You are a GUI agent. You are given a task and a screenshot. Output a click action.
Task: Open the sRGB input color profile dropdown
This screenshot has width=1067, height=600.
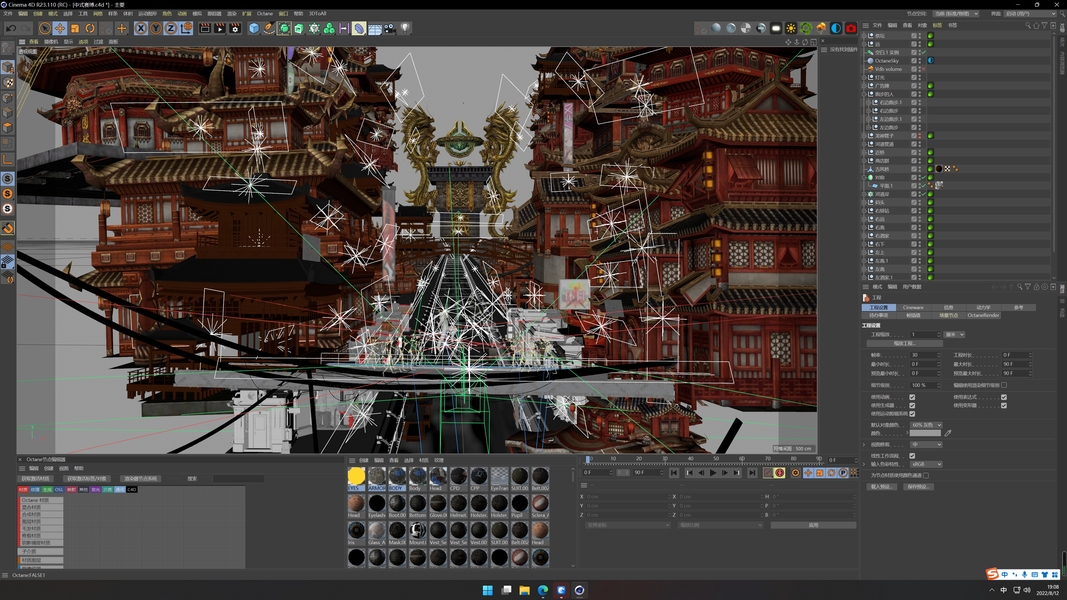(x=926, y=464)
